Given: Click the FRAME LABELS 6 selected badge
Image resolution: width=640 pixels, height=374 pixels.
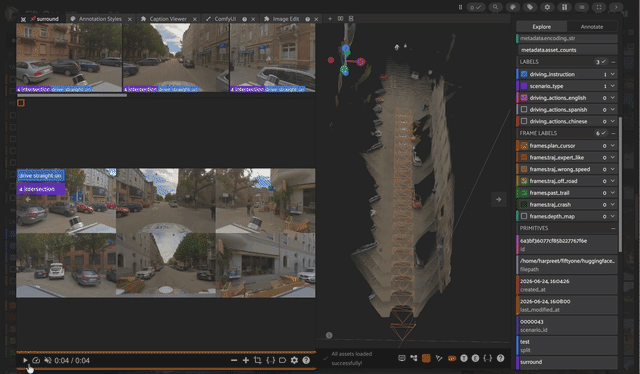Looking at the screenshot, I should (600, 133).
